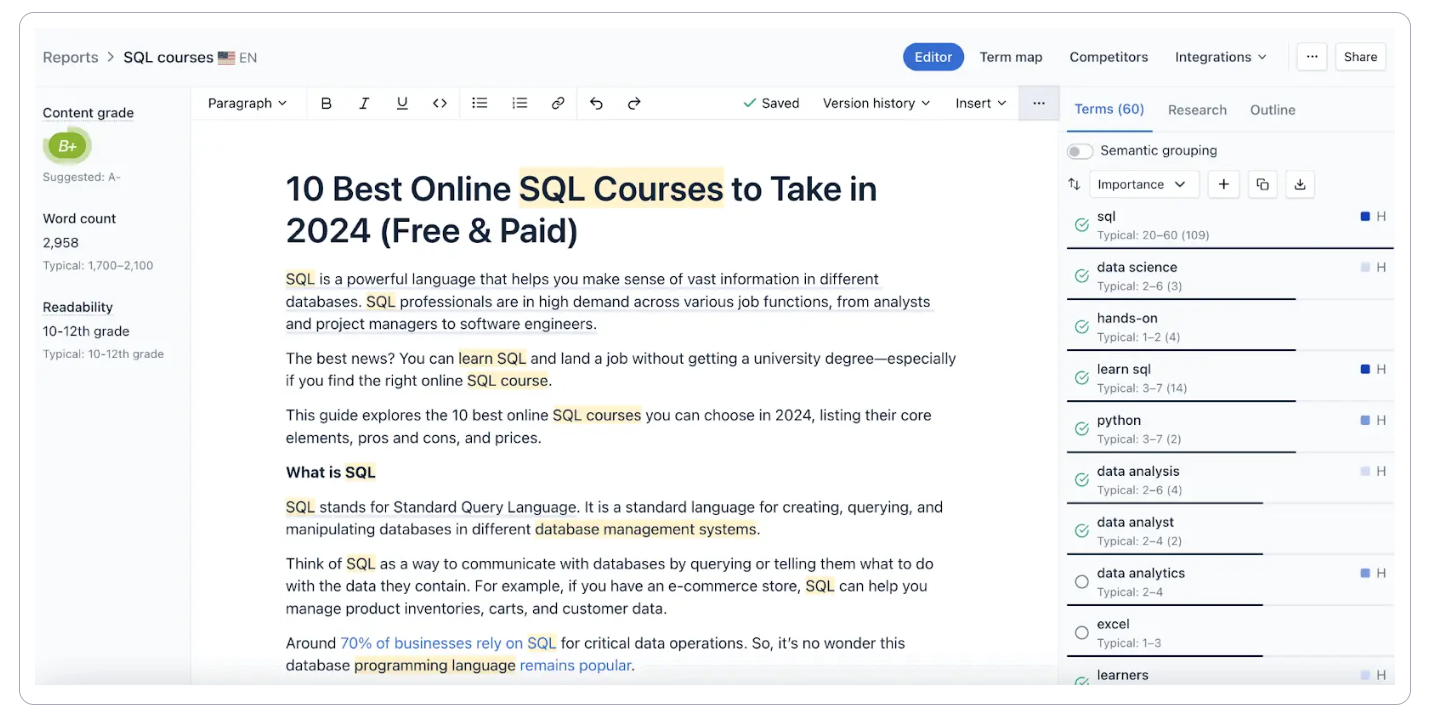
Task: Undo the last edit
Action: tap(596, 103)
